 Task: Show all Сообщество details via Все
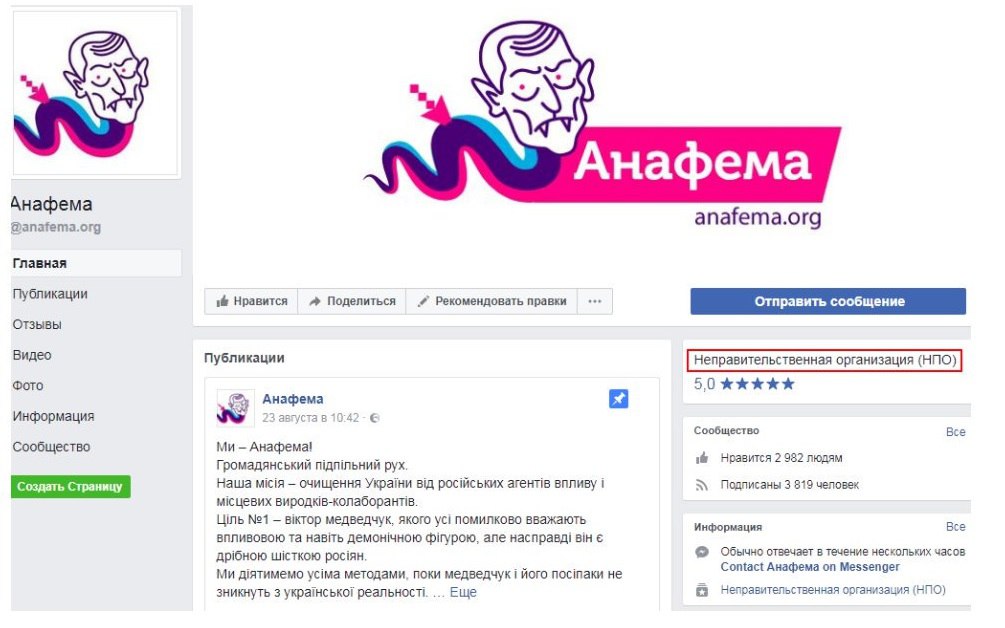tap(955, 432)
